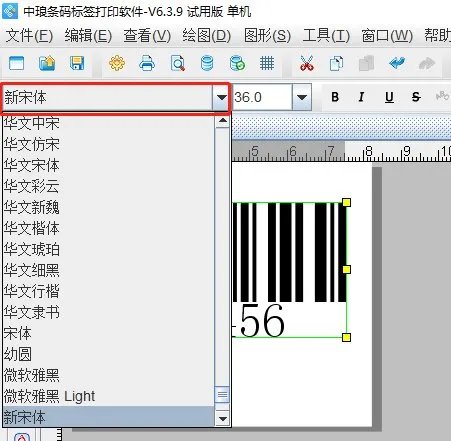The image size is (451, 441).
Task: Select 微软雅黑 Light from font list
Action: [108, 396]
